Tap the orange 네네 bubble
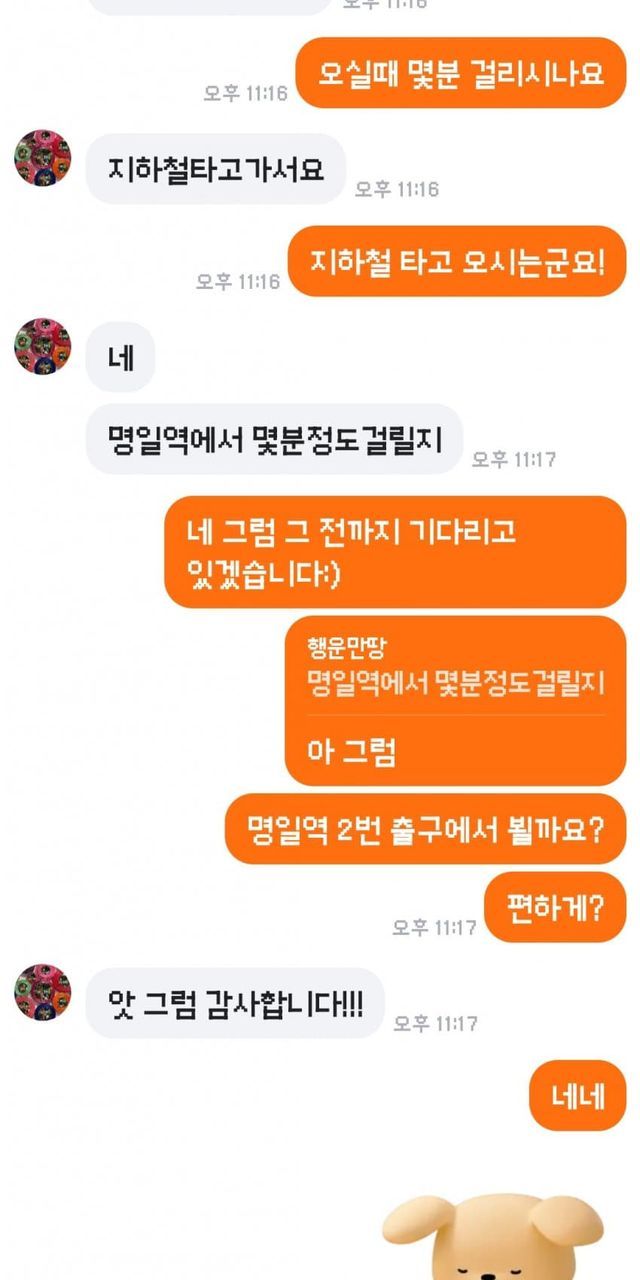Screen dimensions: 640x1280 (578, 1095)
